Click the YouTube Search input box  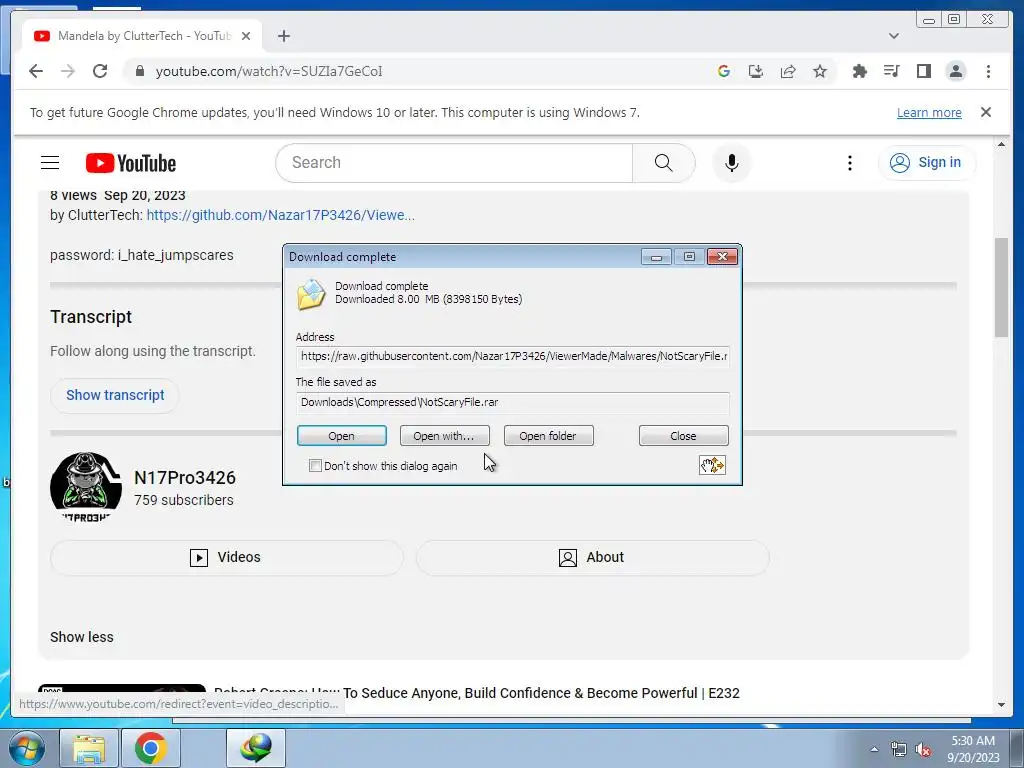pyautogui.click(x=454, y=163)
